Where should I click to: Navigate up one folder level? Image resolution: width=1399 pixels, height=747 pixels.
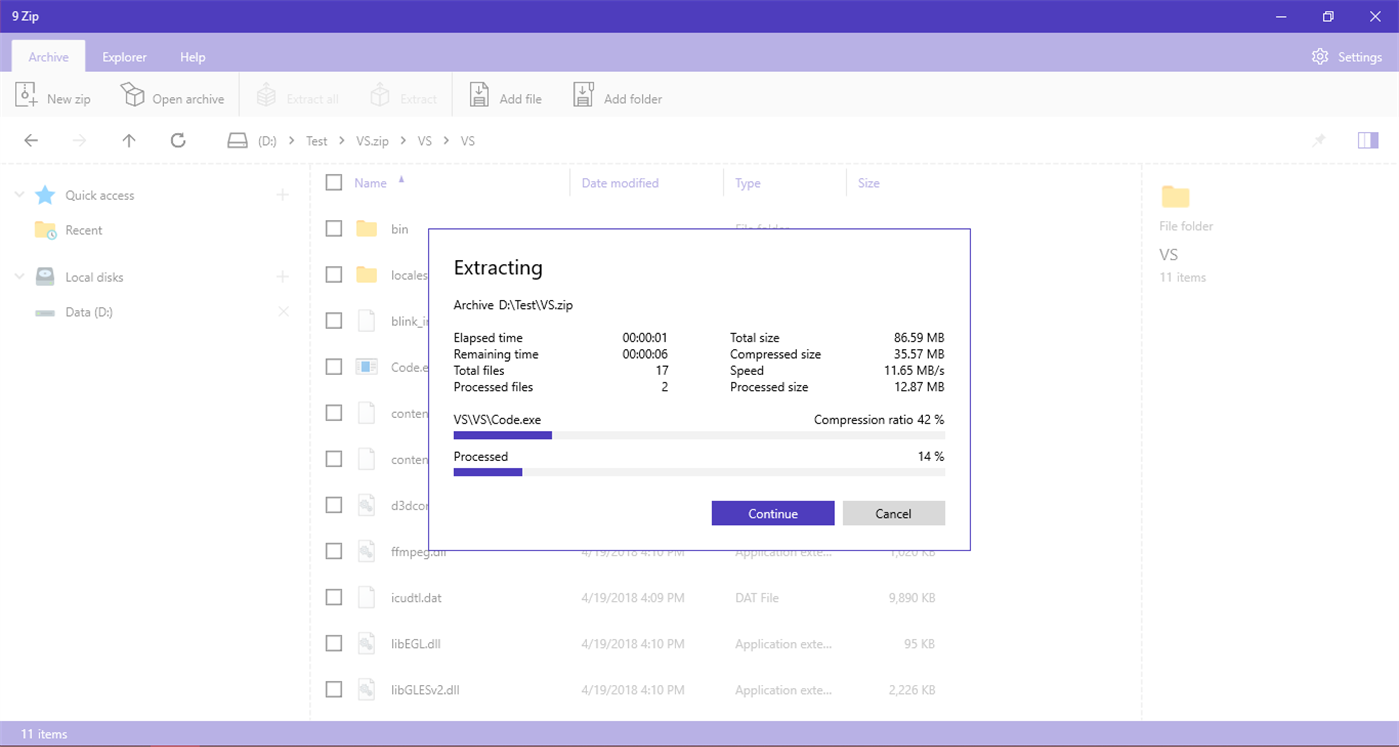click(x=129, y=141)
